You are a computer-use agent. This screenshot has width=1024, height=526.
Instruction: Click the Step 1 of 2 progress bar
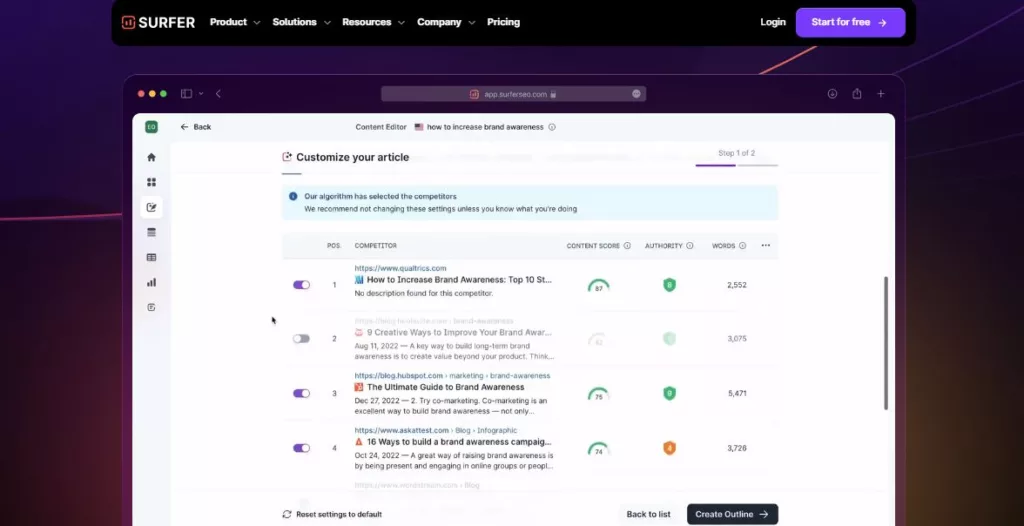coord(737,165)
